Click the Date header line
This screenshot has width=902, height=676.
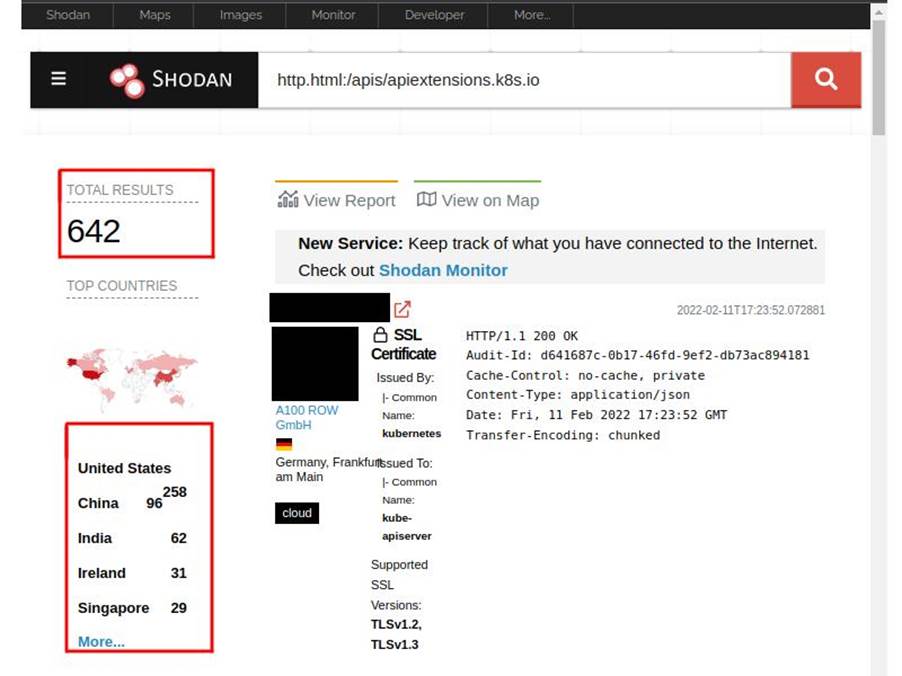click(597, 415)
